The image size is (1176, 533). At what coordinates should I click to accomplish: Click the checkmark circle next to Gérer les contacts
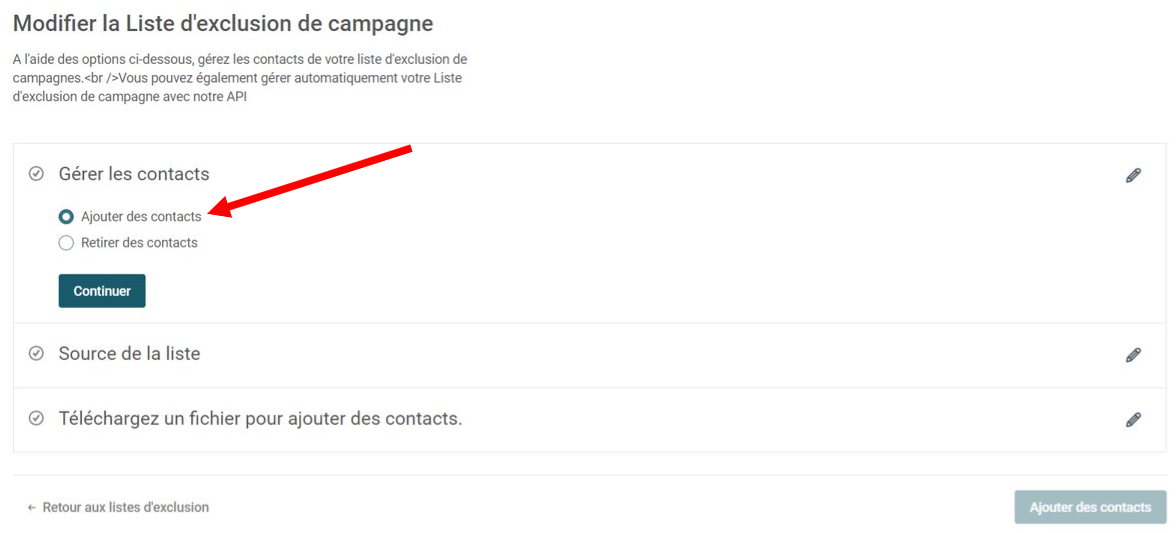click(36, 174)
